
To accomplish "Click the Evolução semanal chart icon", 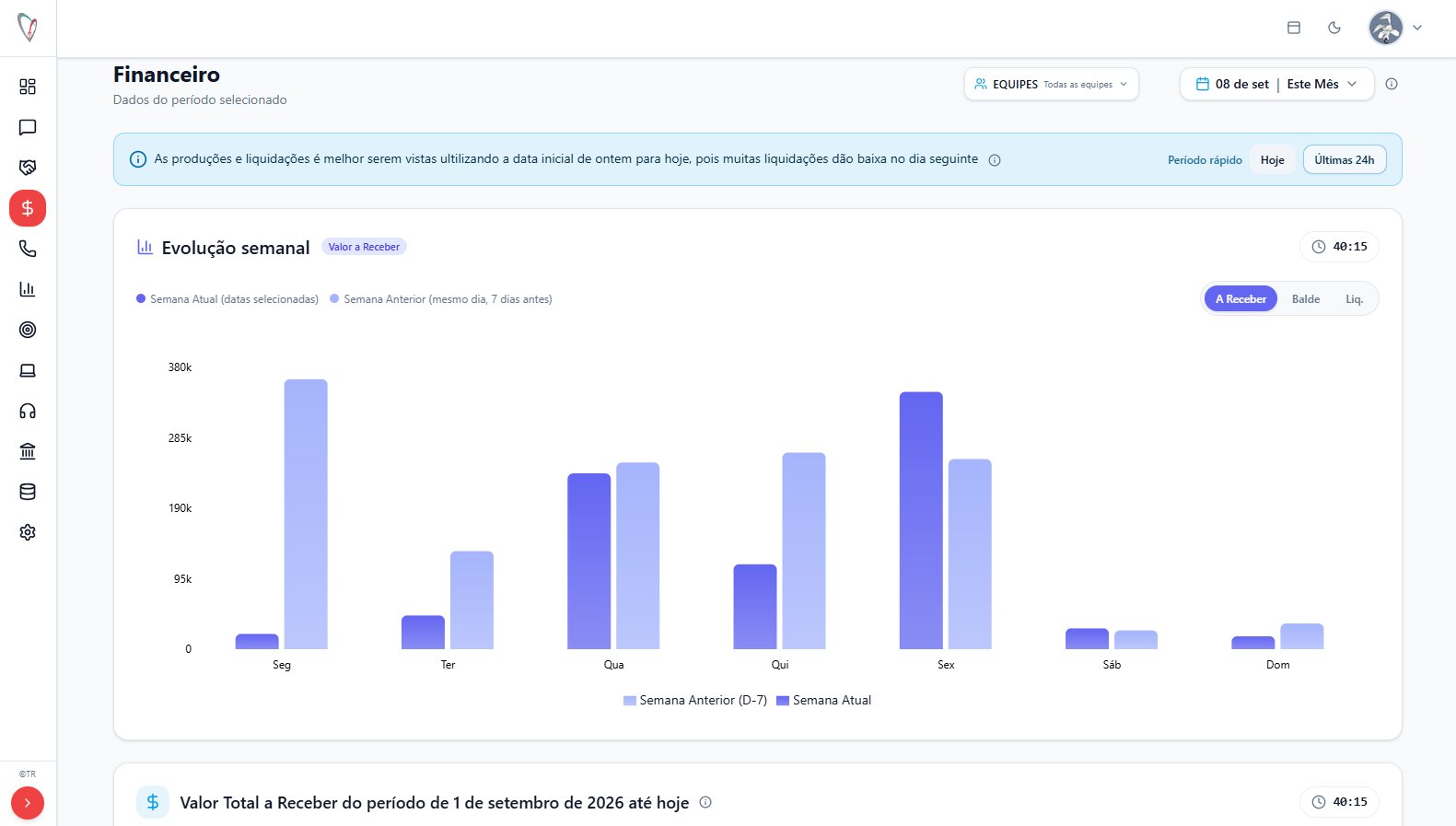I will [x=145, y=247].
